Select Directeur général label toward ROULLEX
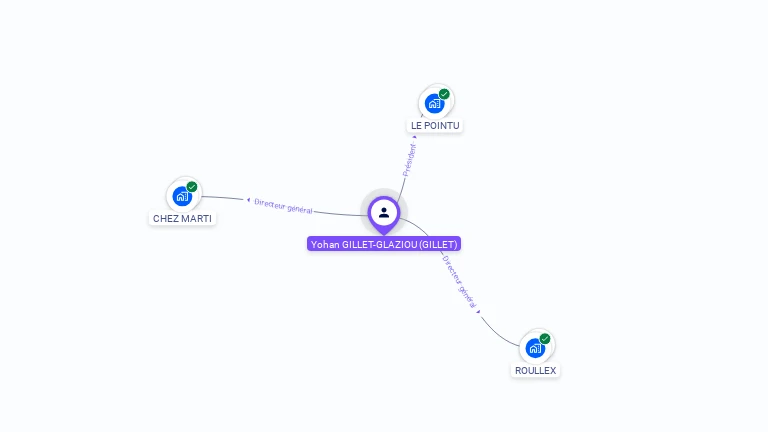Image resolution: width=768 pixels, height=432 pixels. pyautogui.click(x=459, y=282)
